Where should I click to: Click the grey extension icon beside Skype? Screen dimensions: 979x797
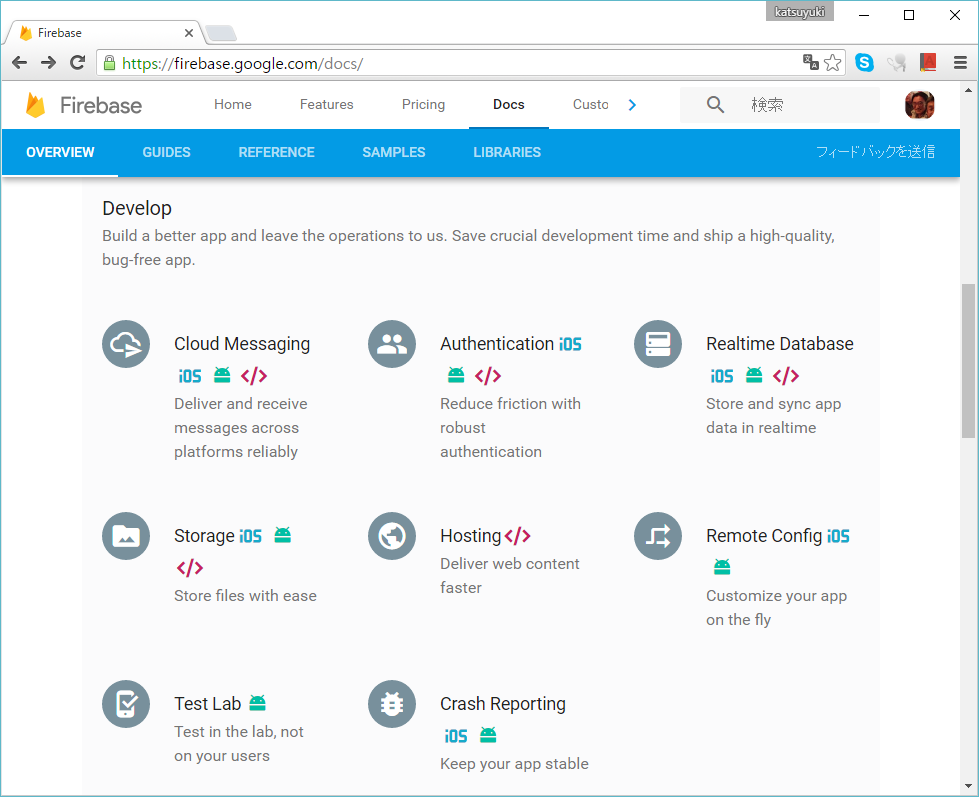(897, 62)
